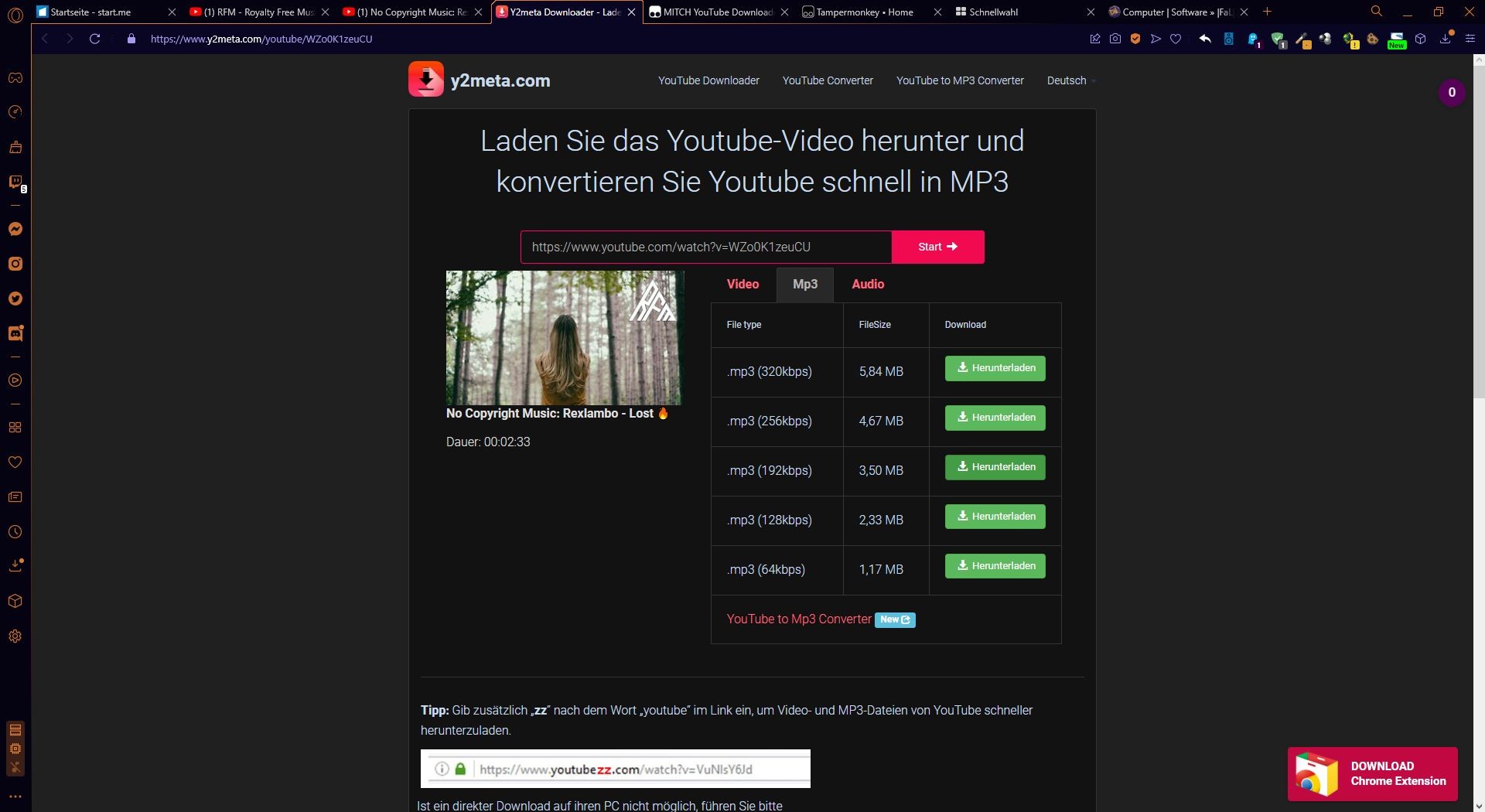Expand the Deutsch language dropdown
Viewport: 1485px width, 812px height.
1070,80
